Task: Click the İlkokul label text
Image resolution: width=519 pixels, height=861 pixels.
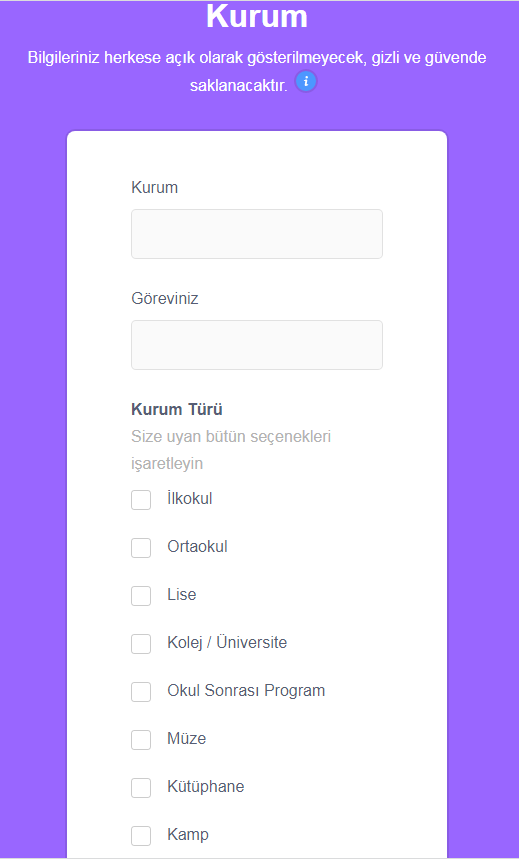Action: click(189, 499)
